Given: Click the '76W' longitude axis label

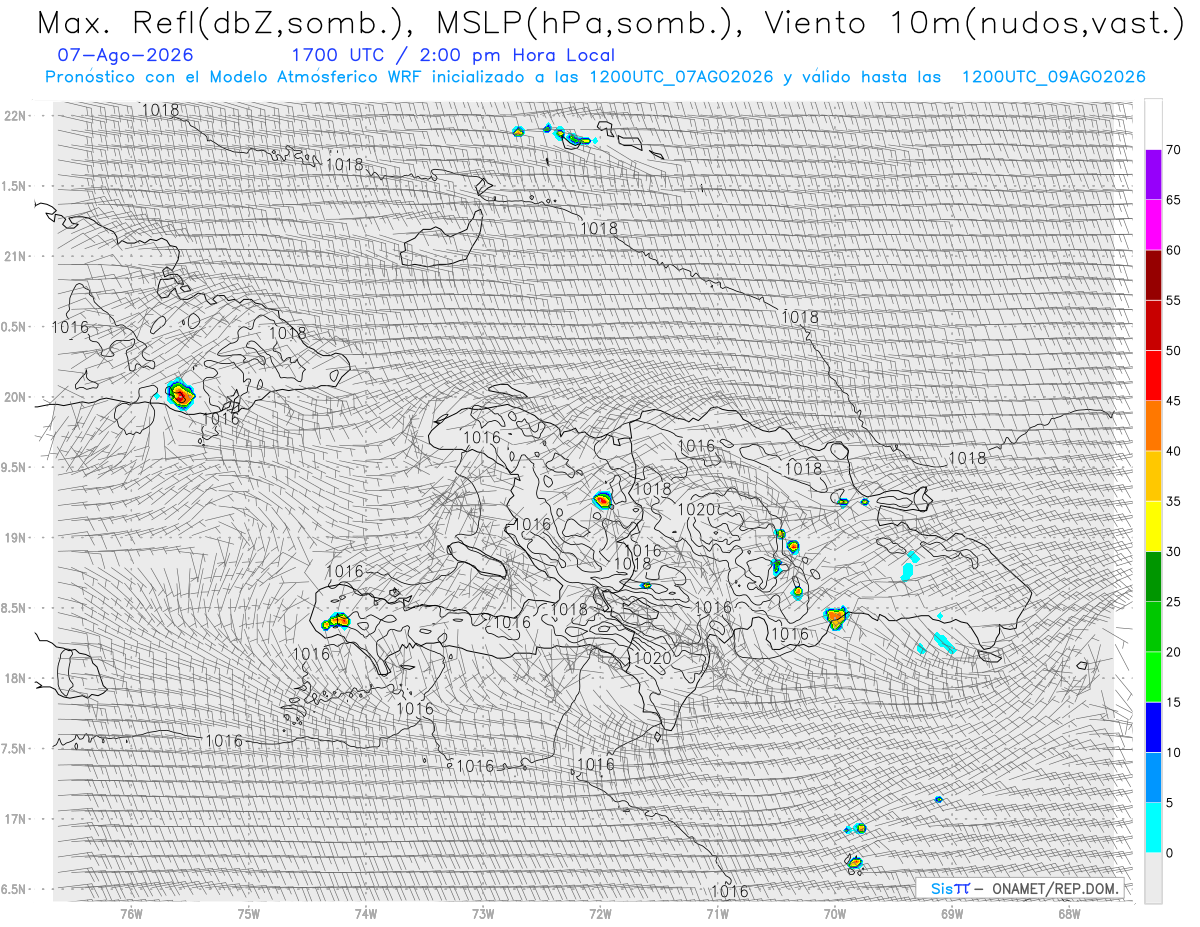Looking at the screenshot, I should 131,913.
